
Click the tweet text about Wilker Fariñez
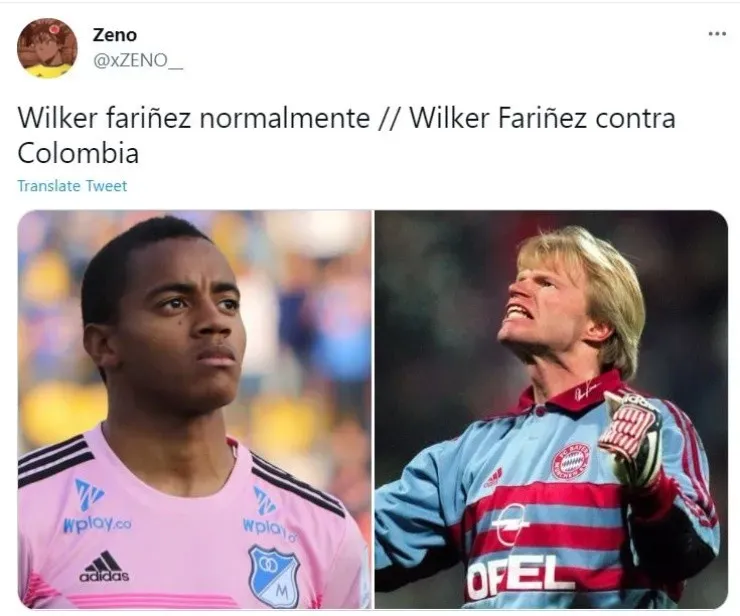(x=346, y=135)
